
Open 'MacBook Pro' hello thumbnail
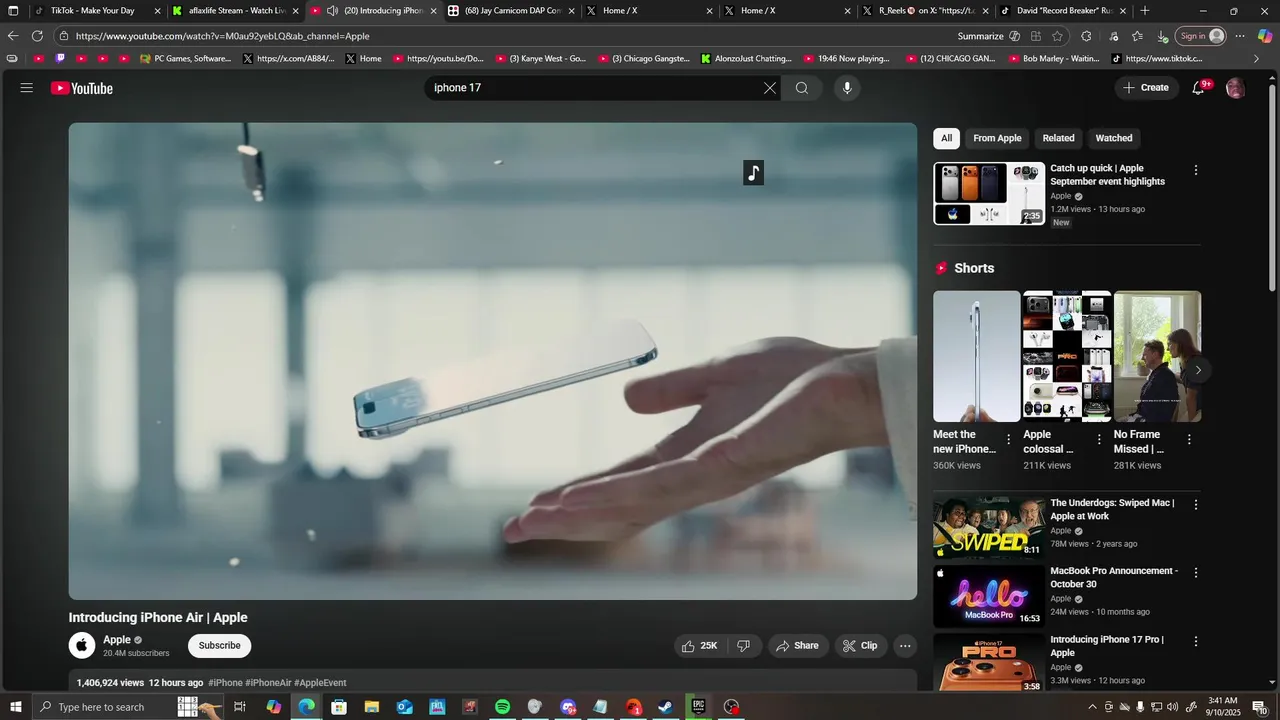(x=989, y=597)
